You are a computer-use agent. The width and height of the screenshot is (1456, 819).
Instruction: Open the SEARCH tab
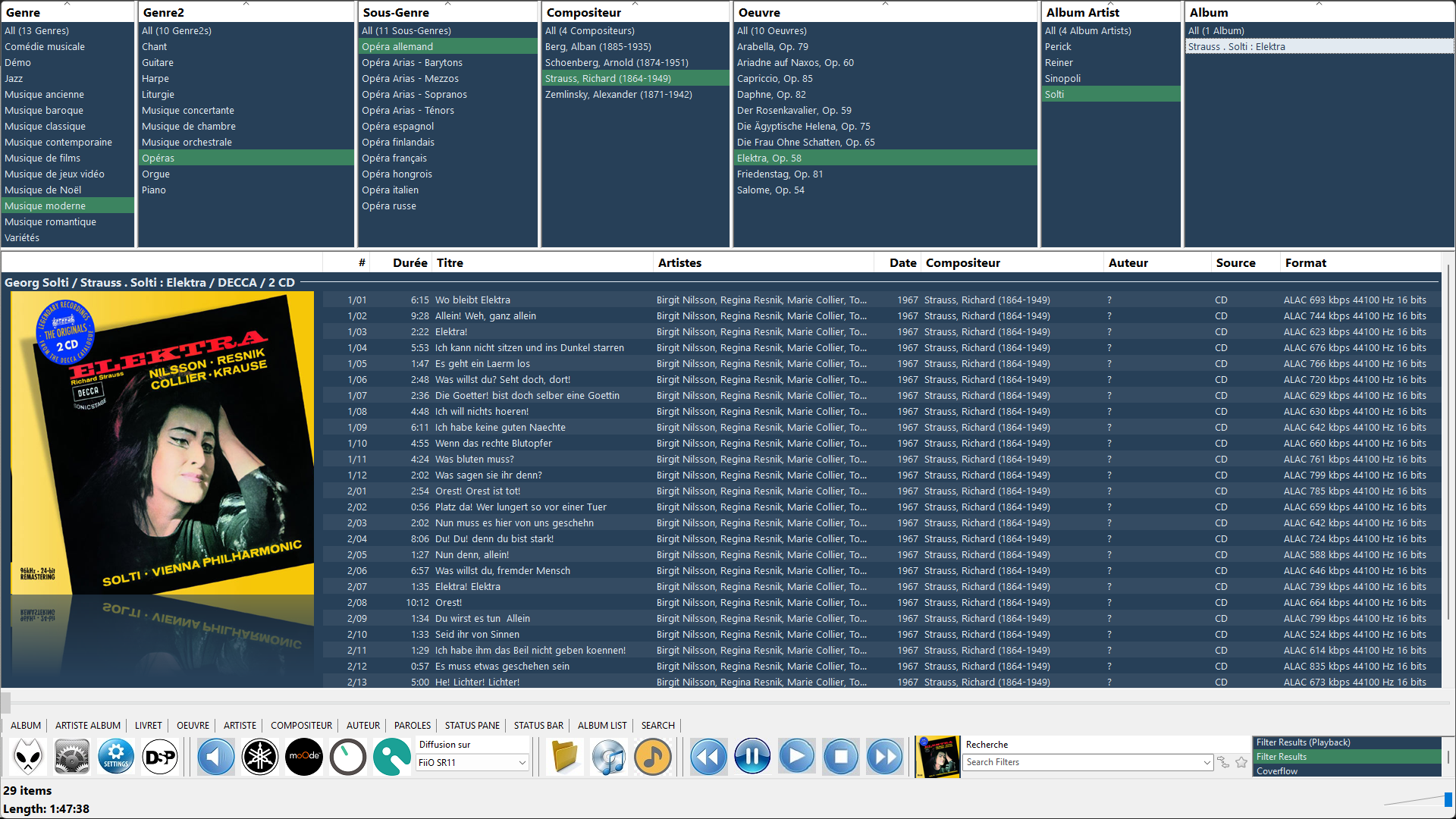(x=658, y=725)
